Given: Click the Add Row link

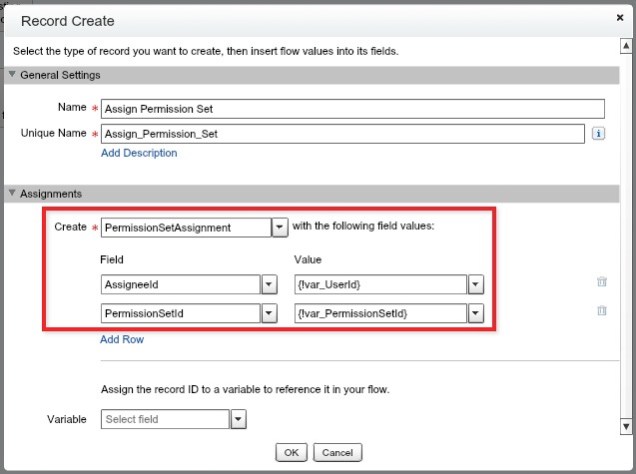Looking at the screenshot, I should [122, 339].
